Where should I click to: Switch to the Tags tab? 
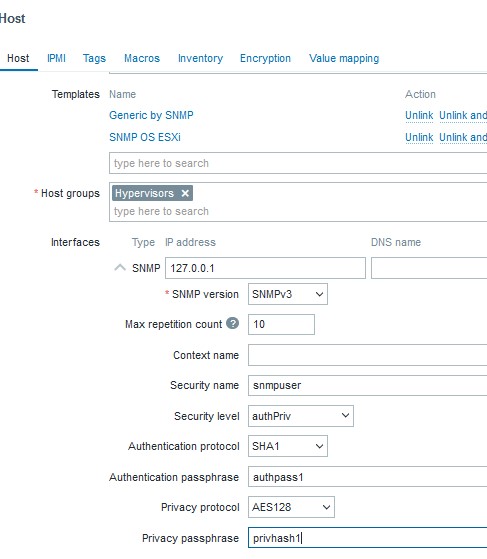coord(94,58)
